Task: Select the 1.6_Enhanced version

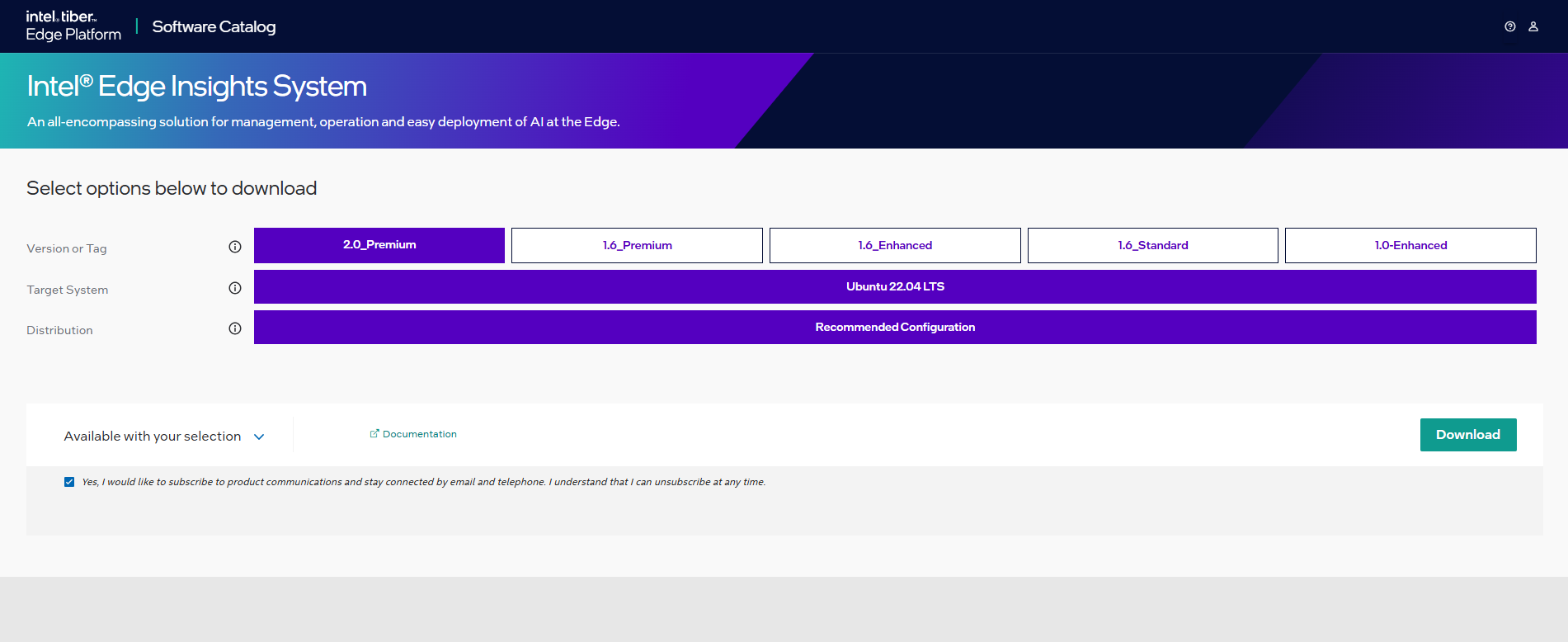Action: click(895, 245)
